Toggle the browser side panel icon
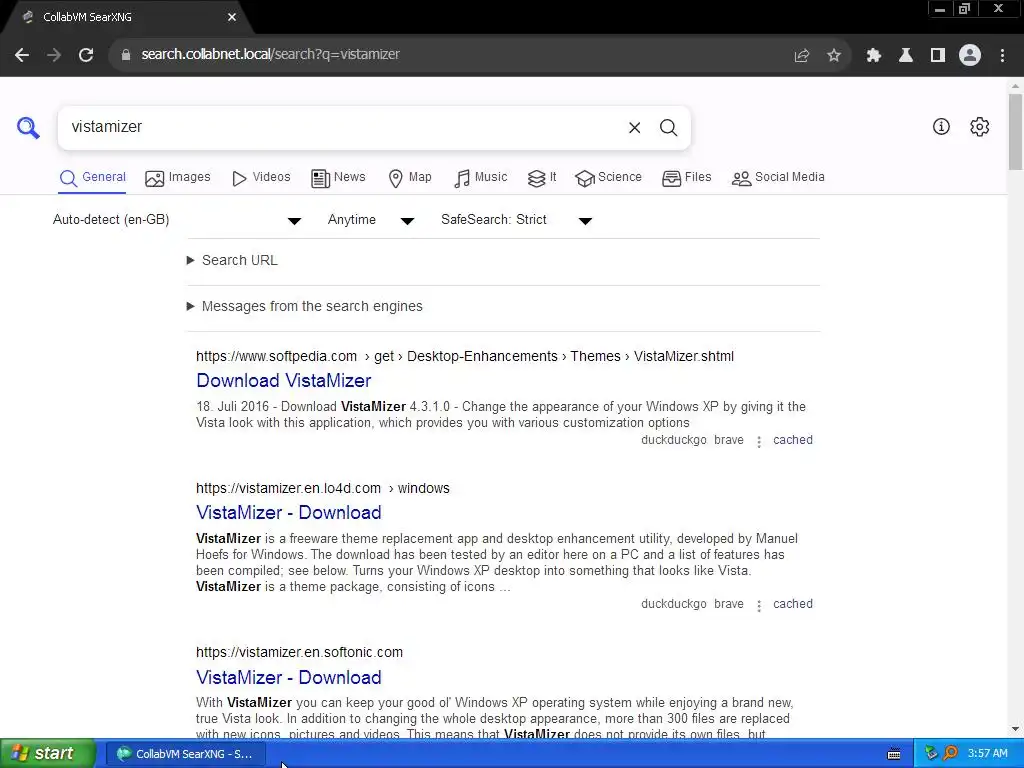This screenshot has height=768, width=1024. (x=938, y=56)
